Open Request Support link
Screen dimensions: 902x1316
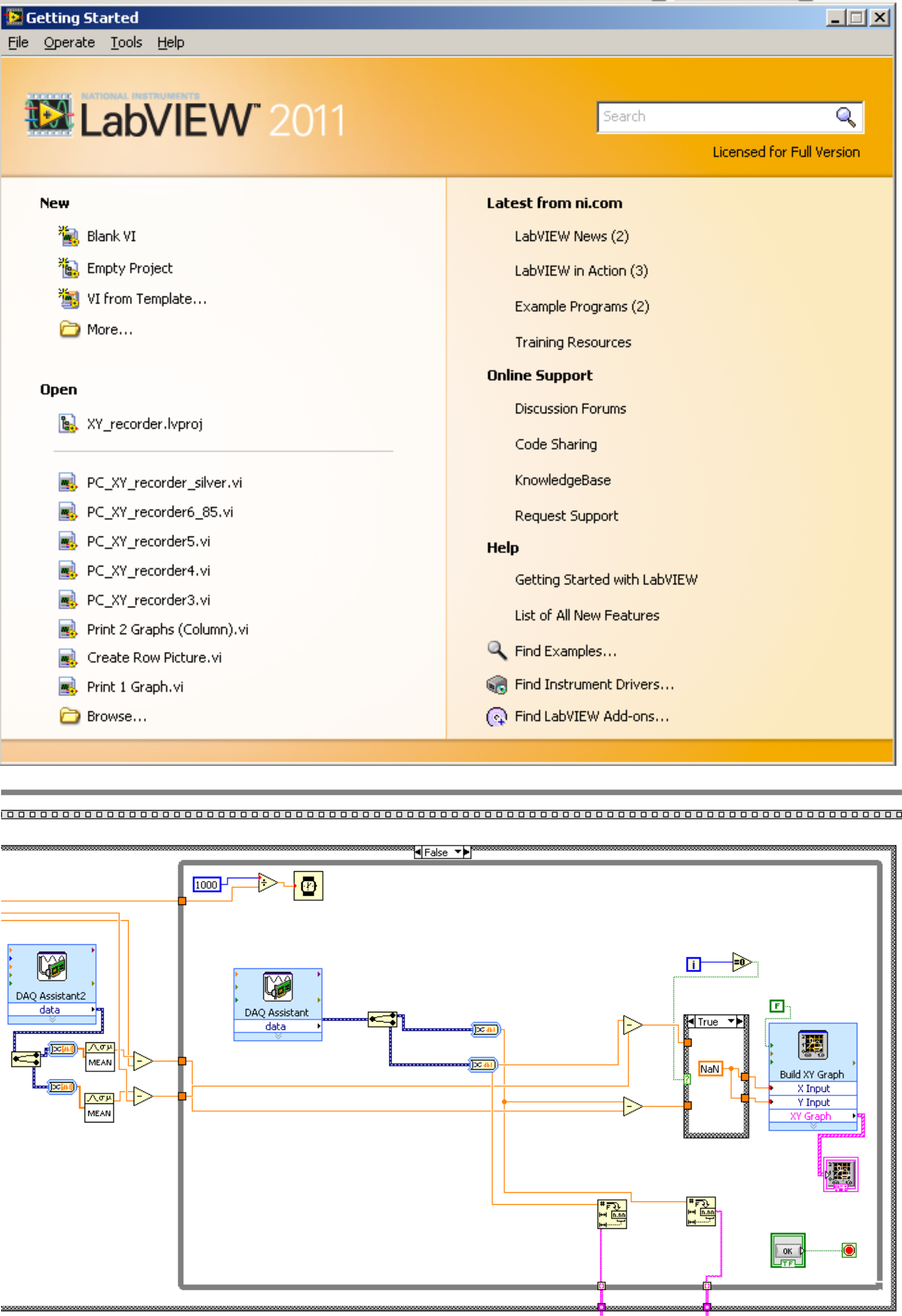[x=567, y=516]
